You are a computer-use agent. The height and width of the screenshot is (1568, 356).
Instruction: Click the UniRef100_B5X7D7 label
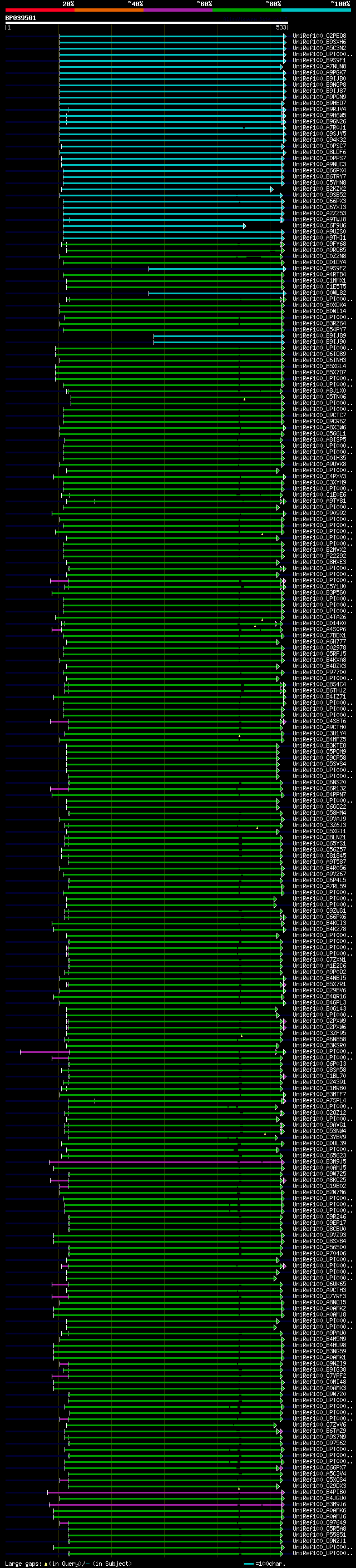pos(319,373)
